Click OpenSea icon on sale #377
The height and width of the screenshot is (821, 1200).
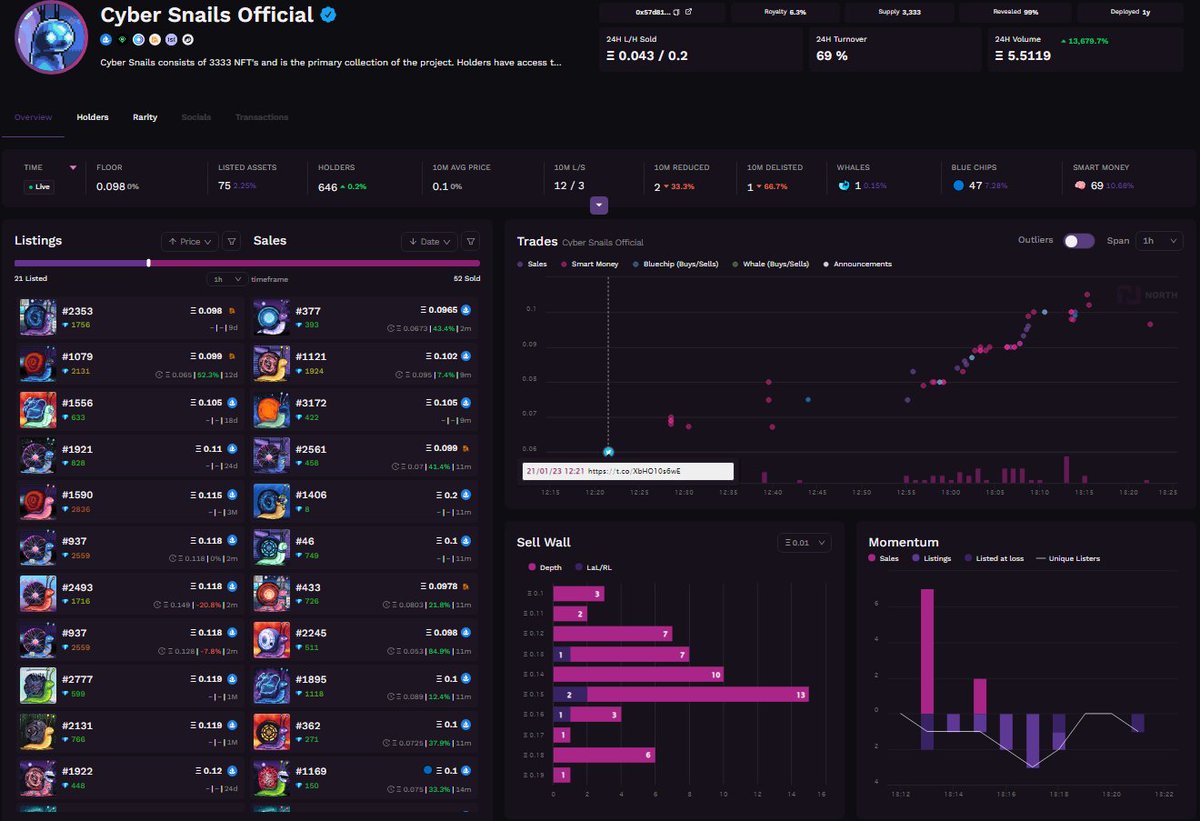click(x=466, y=310)
